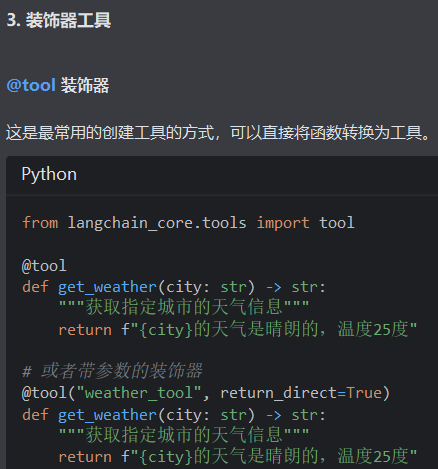Screen dimensions: 438x469
Task: Click the last 'return f"{city}' line
Action: click(x=238, y=457)
